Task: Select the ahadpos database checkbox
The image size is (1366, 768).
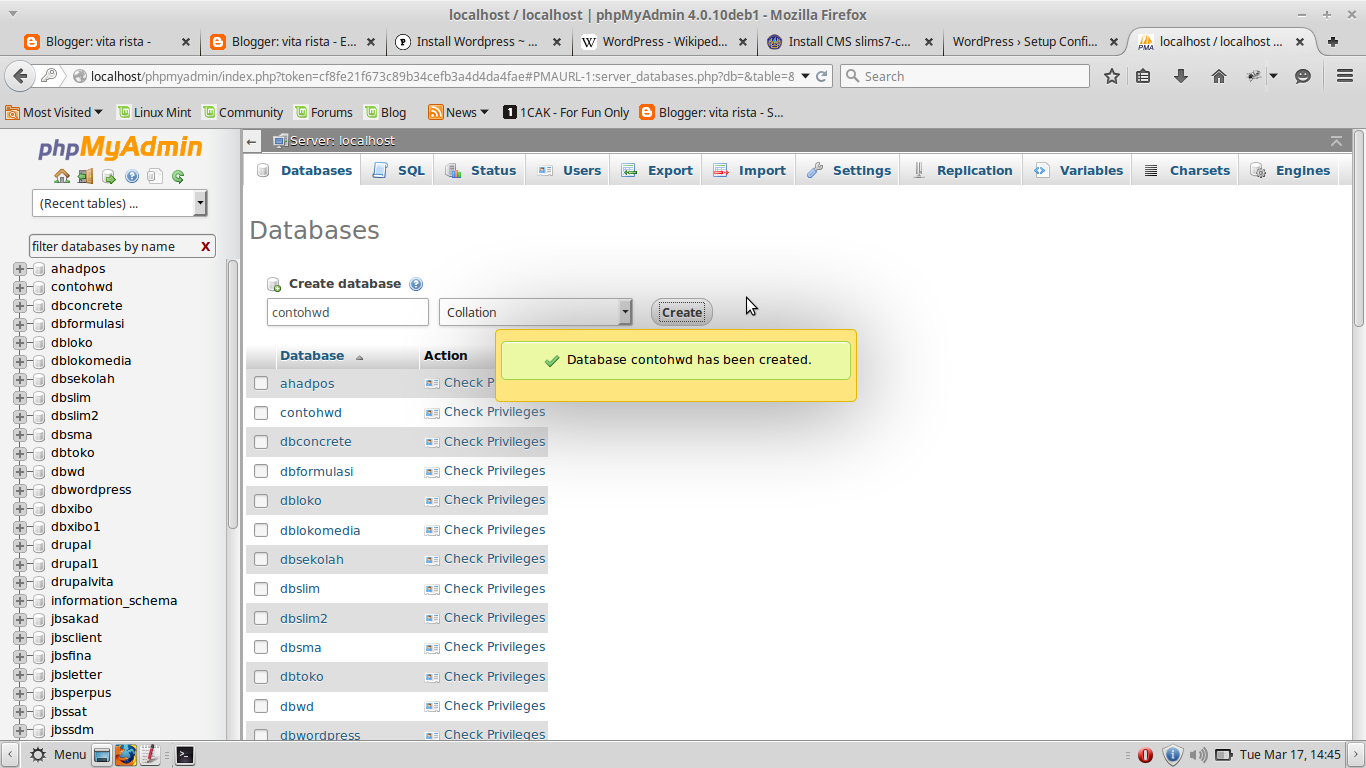Action: point(261,383)
